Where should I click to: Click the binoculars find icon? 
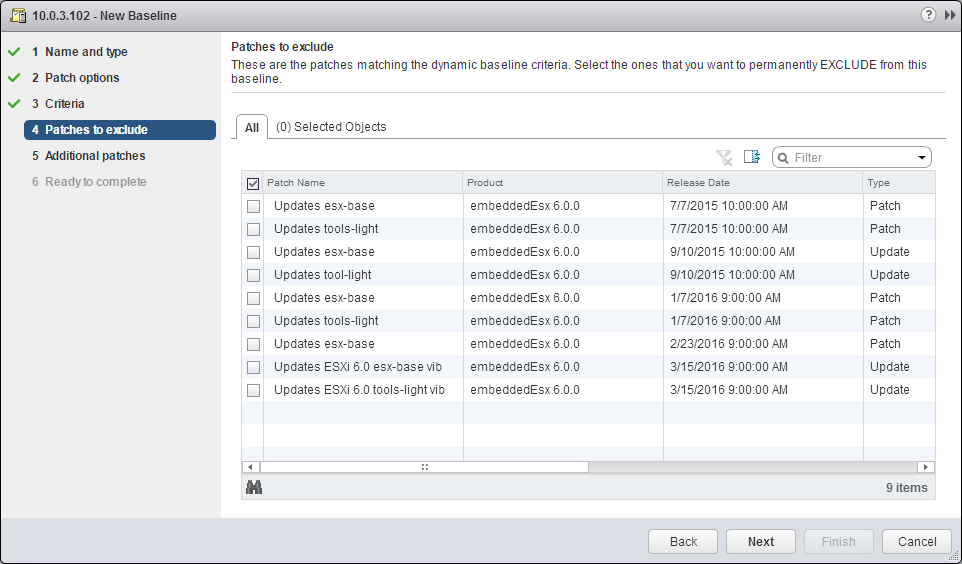(x=254, y=488)
